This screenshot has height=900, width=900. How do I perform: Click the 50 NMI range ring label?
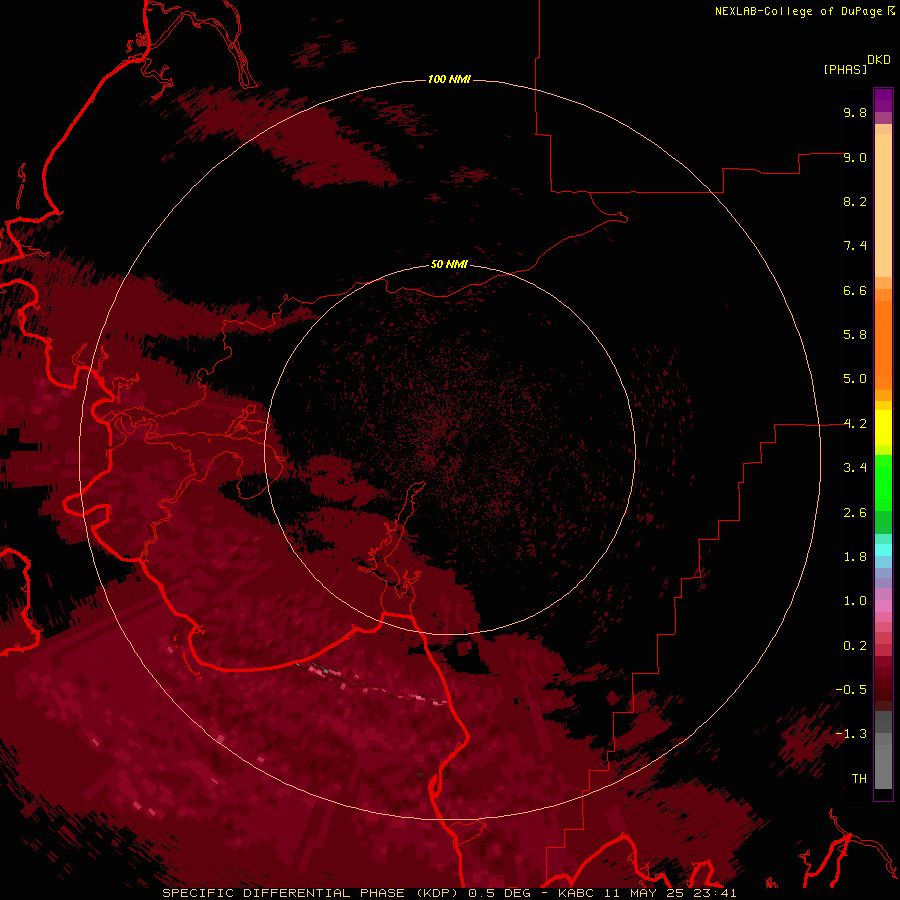(x=449, y=264)
